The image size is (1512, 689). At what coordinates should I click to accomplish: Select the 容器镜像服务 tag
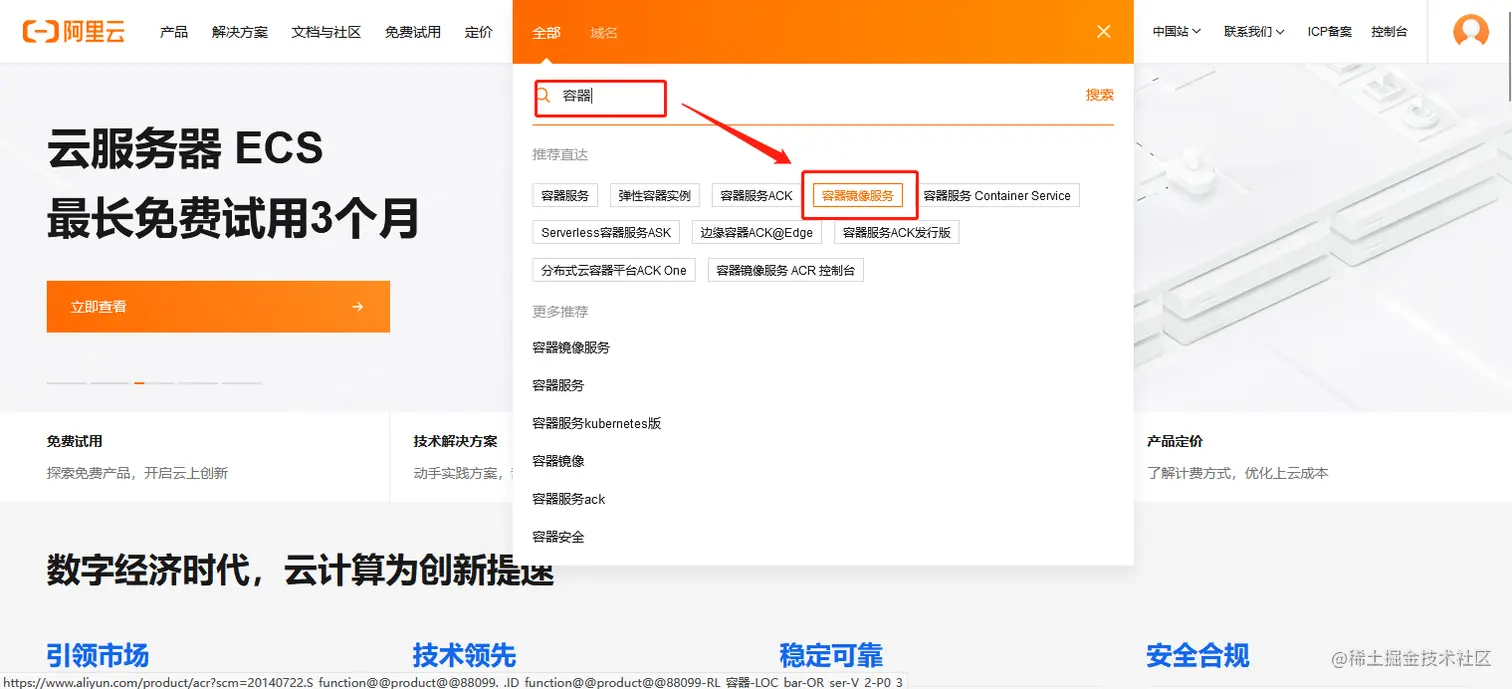click(x=858, y=196)
